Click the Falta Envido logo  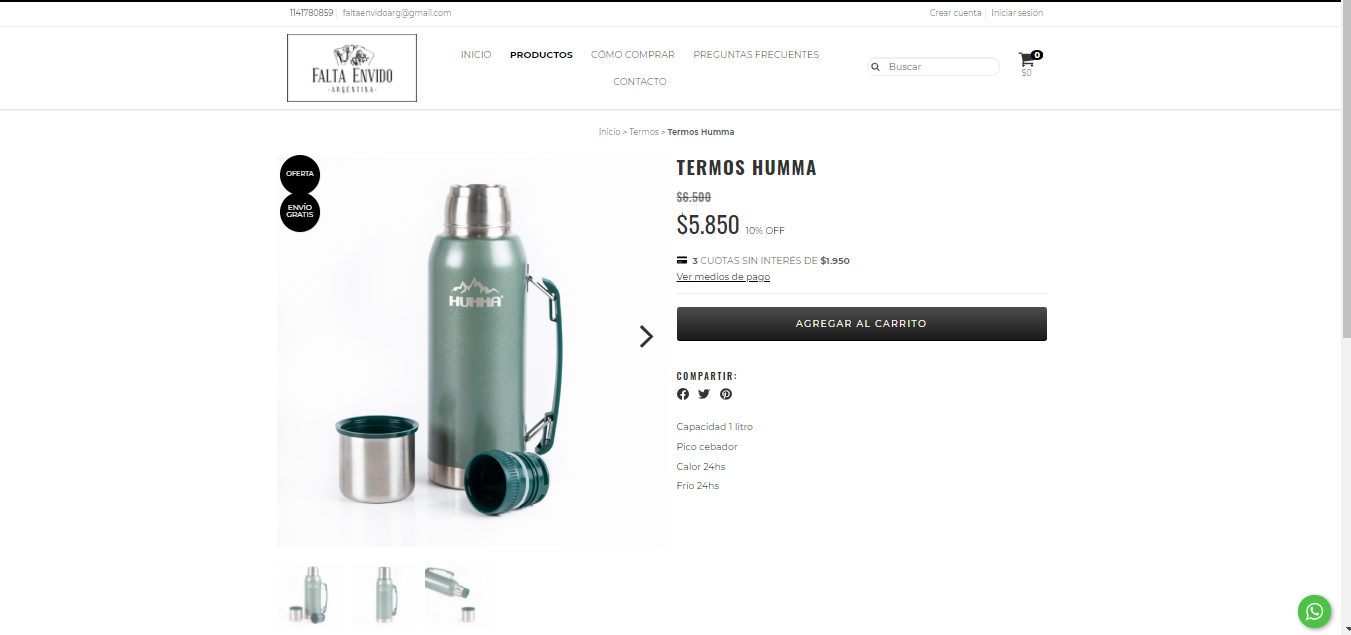[x=352, y=68]
